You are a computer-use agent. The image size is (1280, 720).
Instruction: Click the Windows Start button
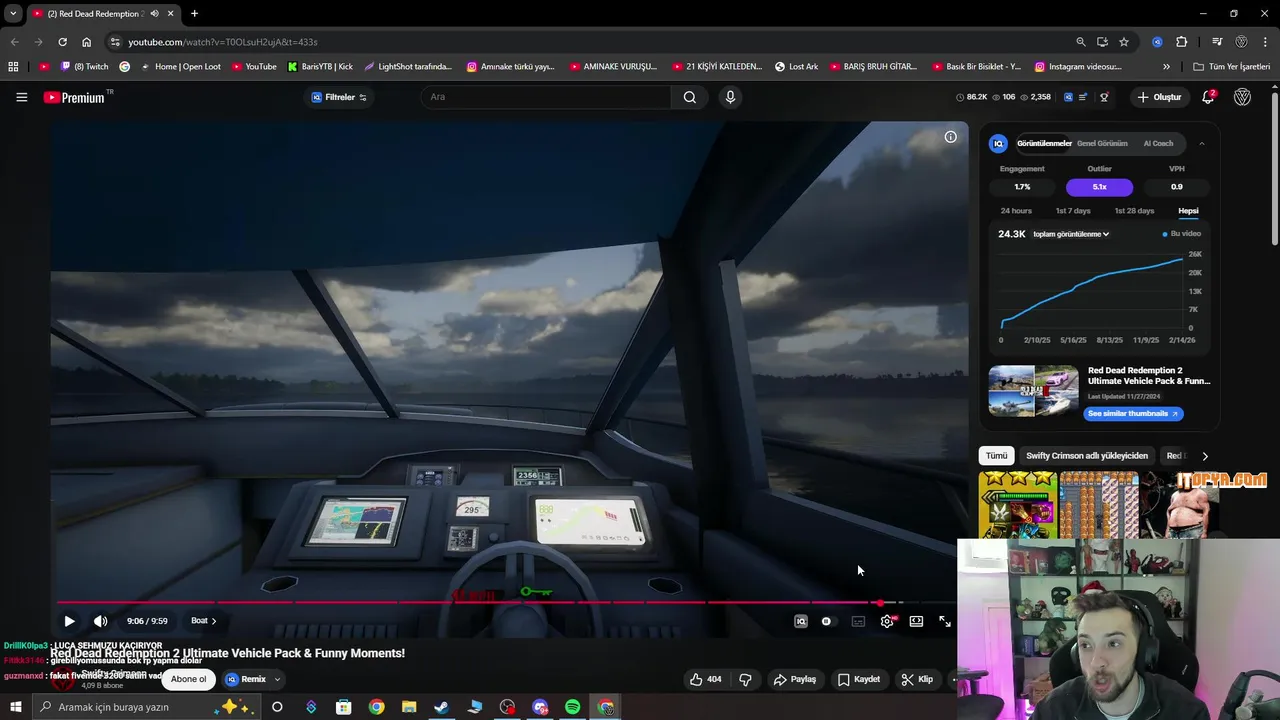coord(16,707)
